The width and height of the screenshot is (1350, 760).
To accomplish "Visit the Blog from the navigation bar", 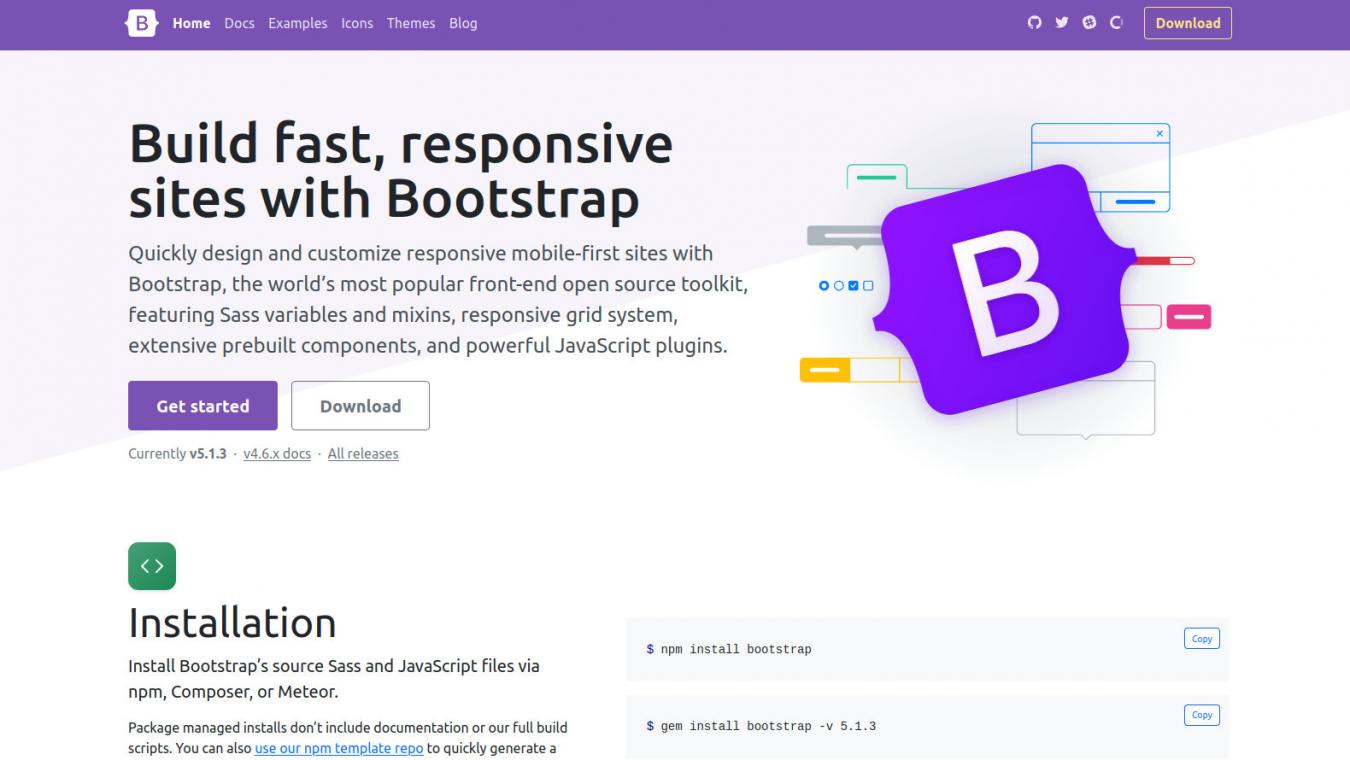I will (x=462, y=23).
